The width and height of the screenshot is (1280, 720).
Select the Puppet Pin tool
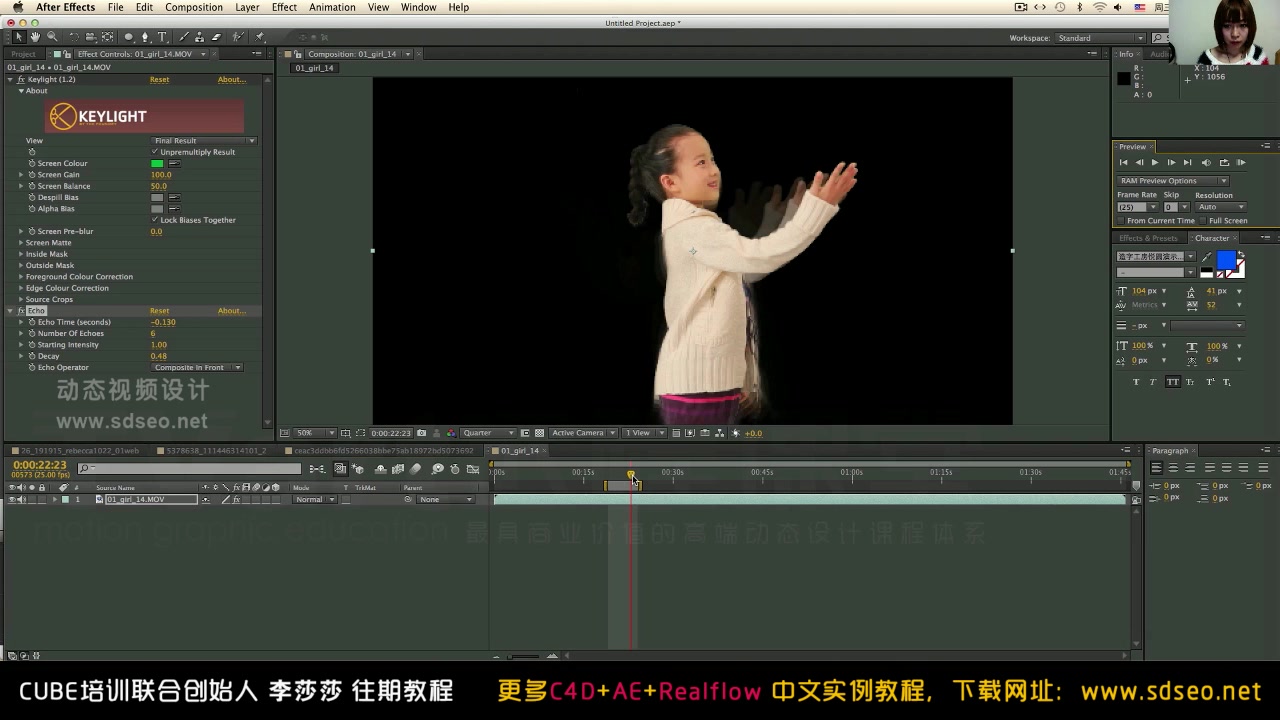pos(260,37)
